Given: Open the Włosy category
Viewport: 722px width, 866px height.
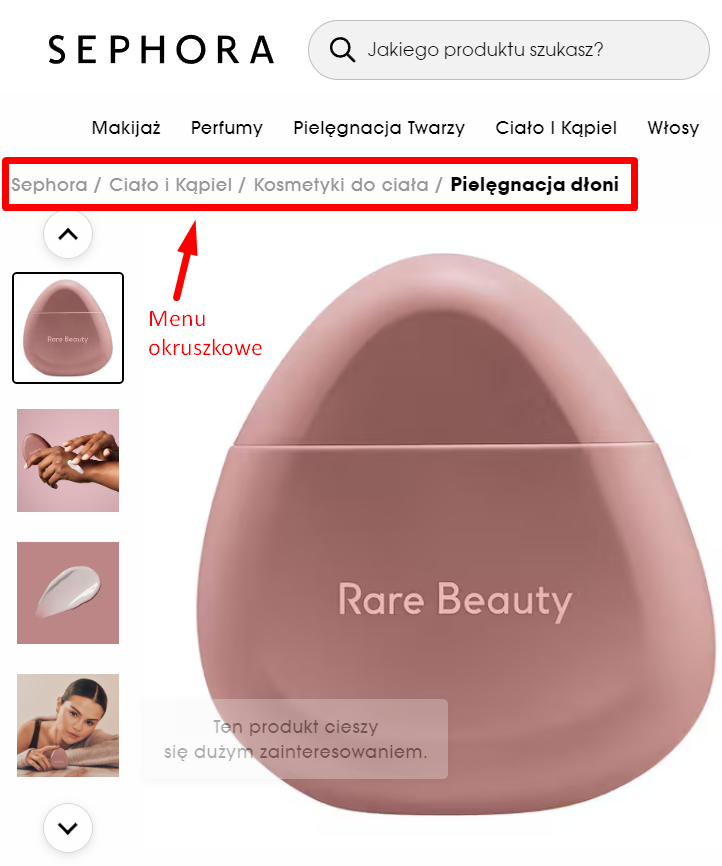Looking at the screenshot, I should coord(673,128).
